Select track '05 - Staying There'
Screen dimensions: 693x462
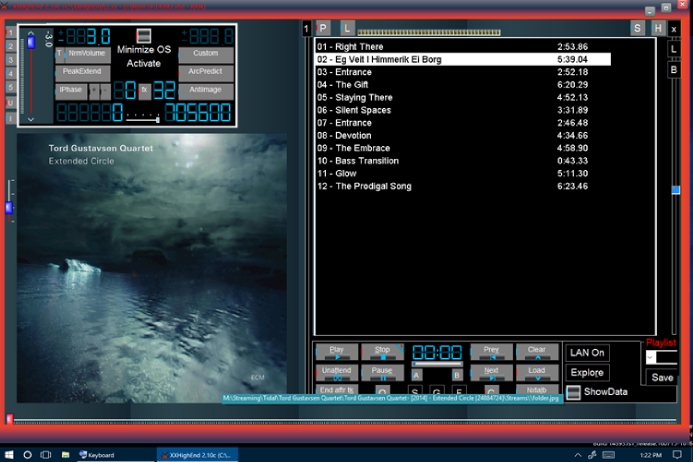tap(463, 98)
